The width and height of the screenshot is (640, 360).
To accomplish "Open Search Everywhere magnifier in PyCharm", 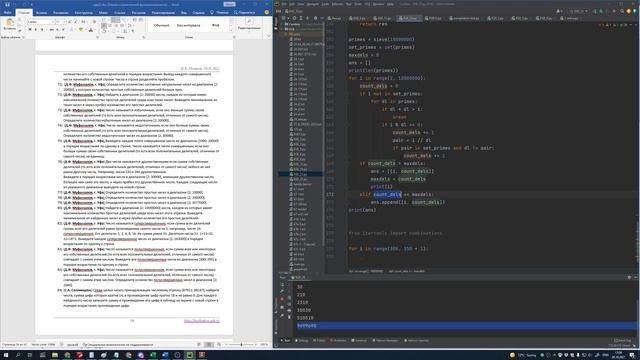I will [622, 11].
